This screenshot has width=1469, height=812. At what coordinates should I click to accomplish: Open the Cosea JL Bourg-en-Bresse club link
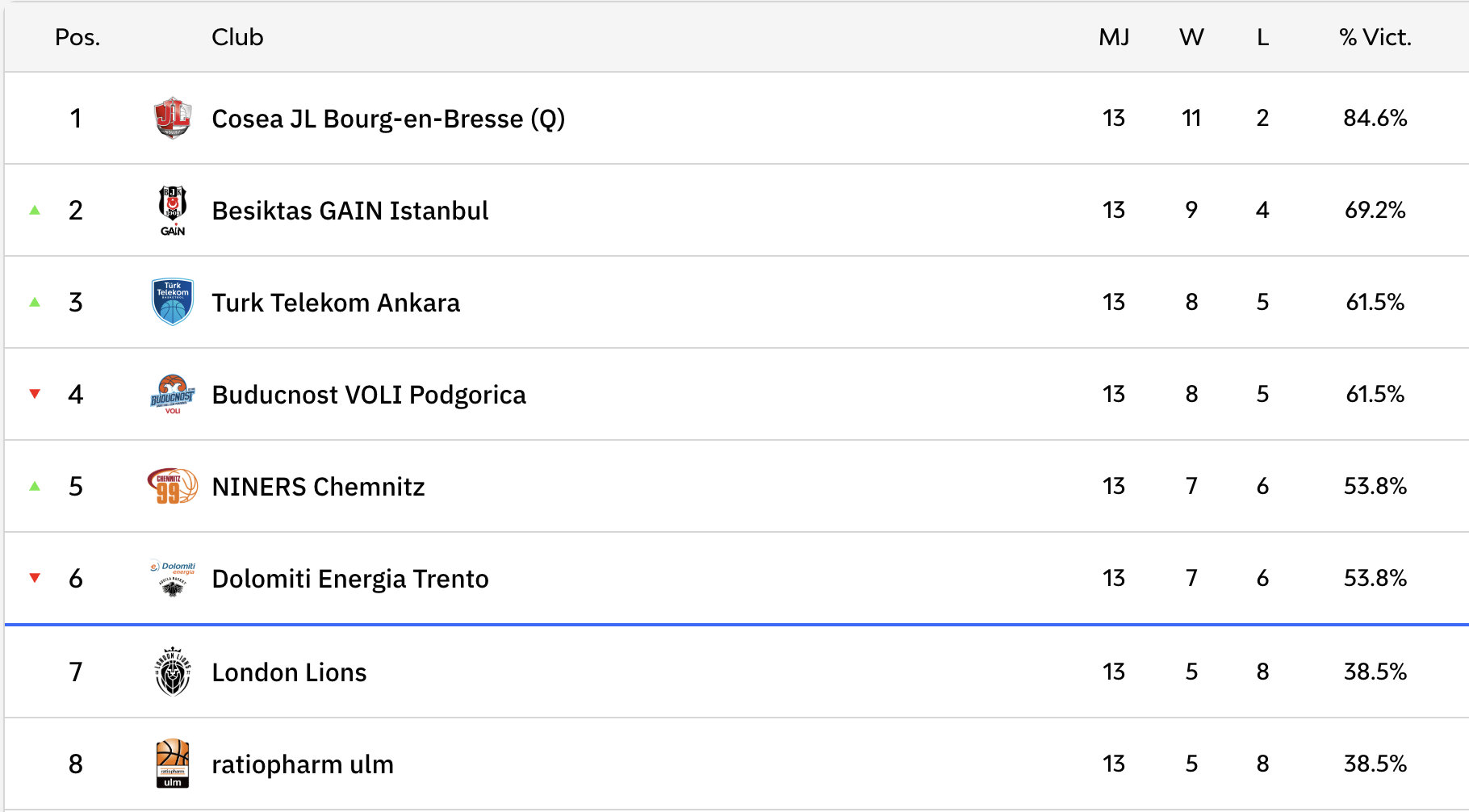coord(387,119)
